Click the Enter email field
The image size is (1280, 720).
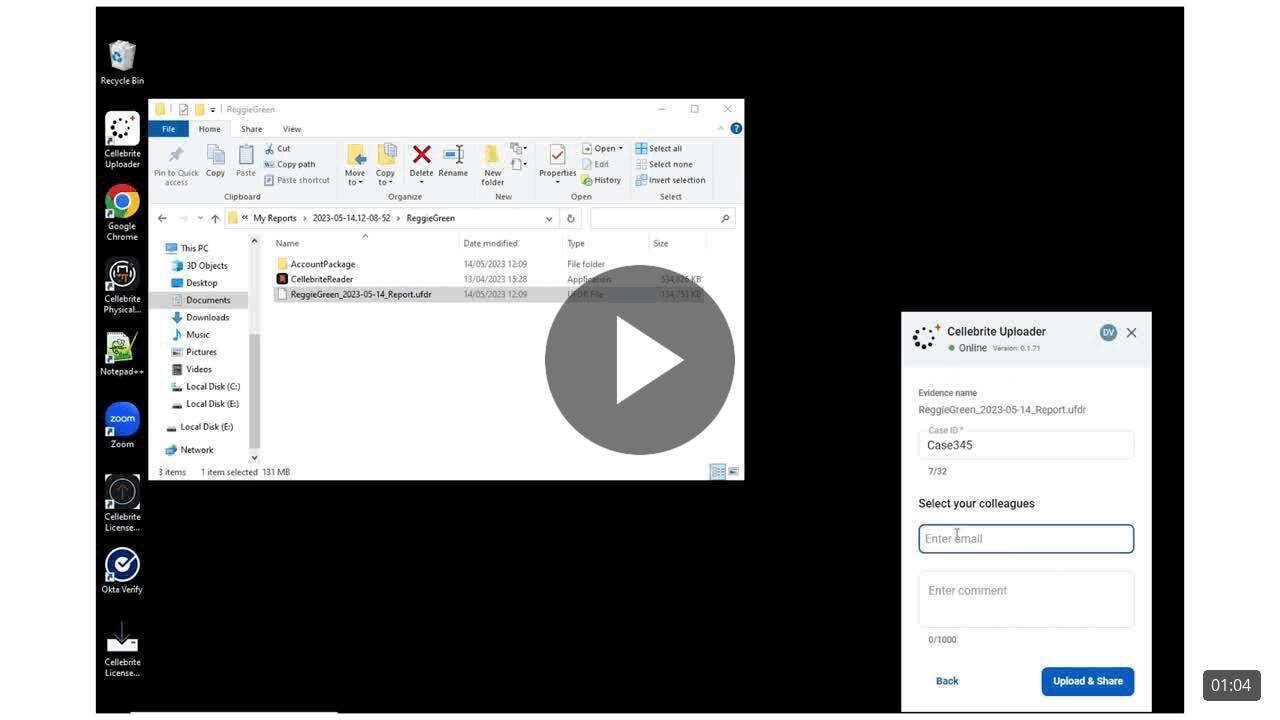pyautogui.click(x=1026, y=539)
